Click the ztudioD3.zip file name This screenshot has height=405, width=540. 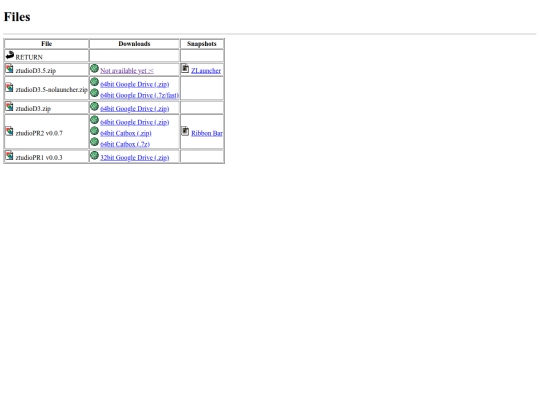[x=33, y=108]
